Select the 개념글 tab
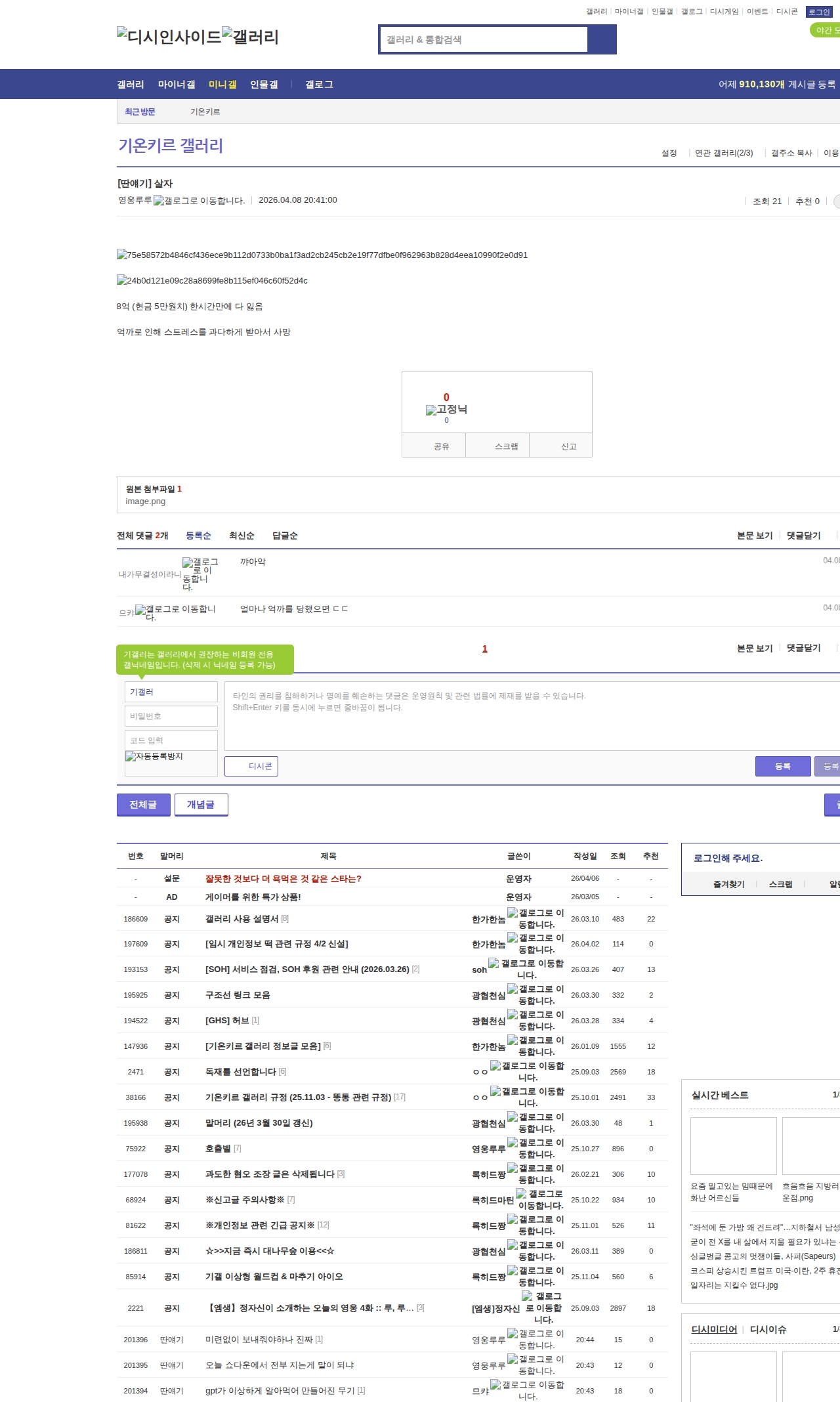Image resolution: width=840 pixels, height=1402 pixels. (x=201, y=805)
